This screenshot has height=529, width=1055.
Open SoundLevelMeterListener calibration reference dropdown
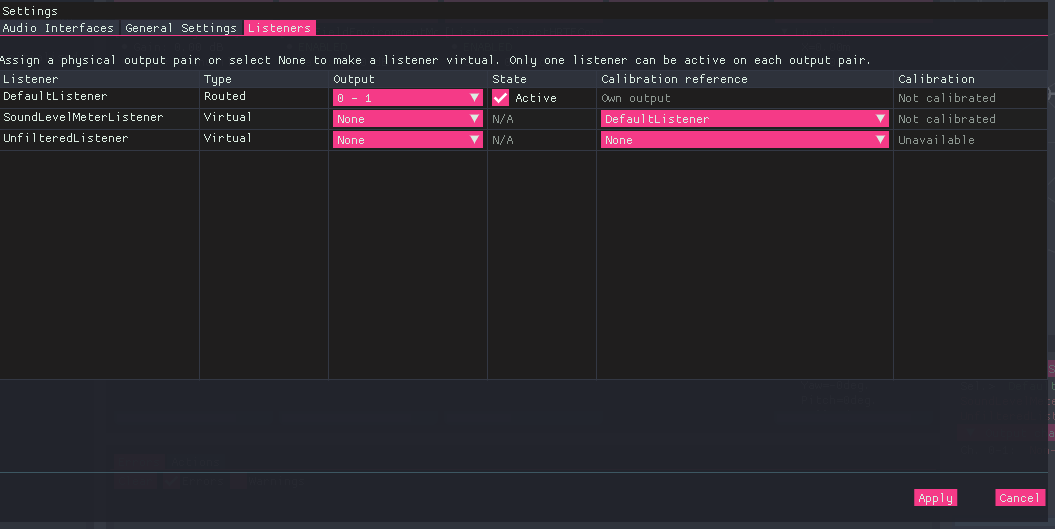(744, 118)
